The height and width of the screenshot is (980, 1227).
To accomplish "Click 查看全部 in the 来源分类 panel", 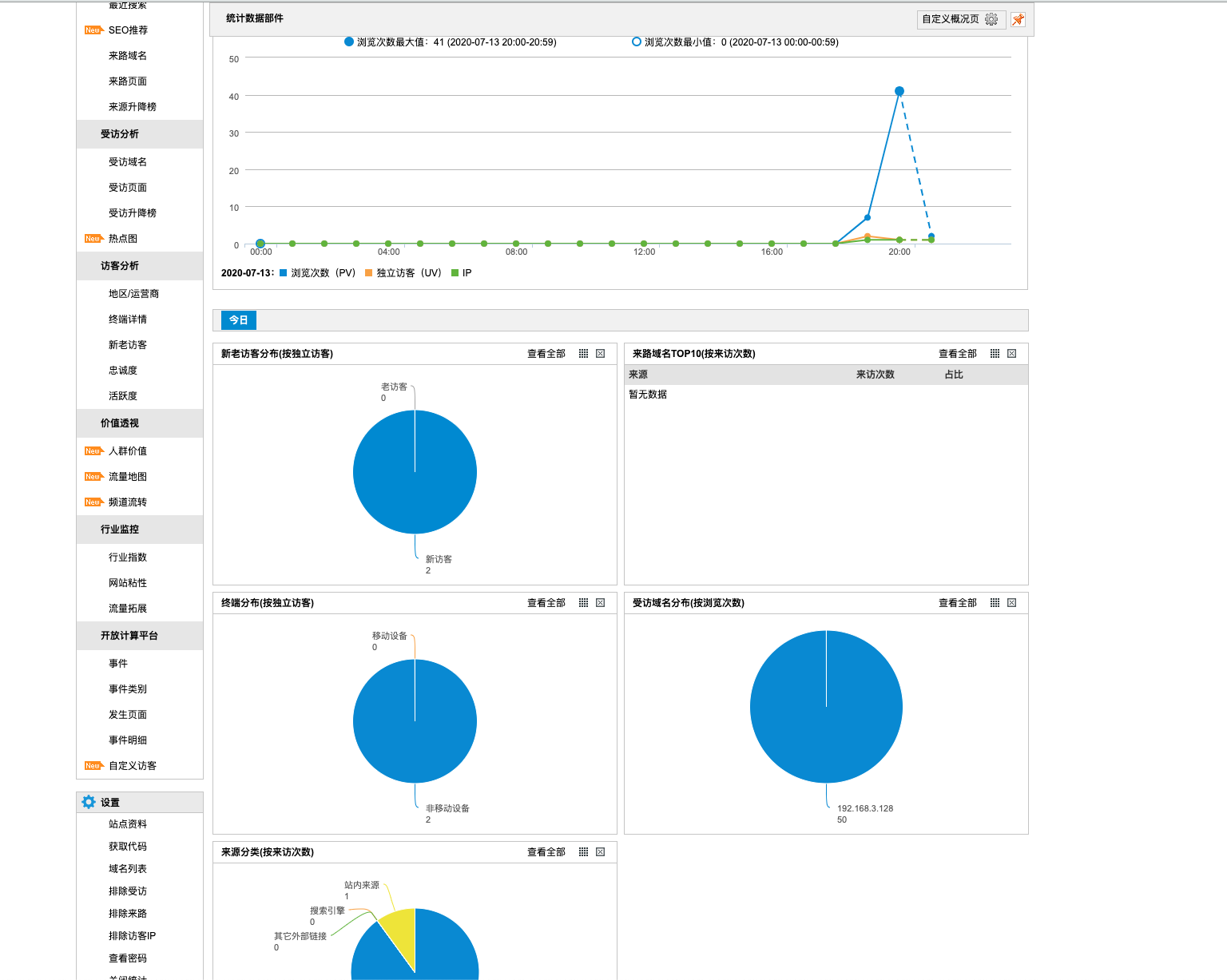I will tap(546, 852).
